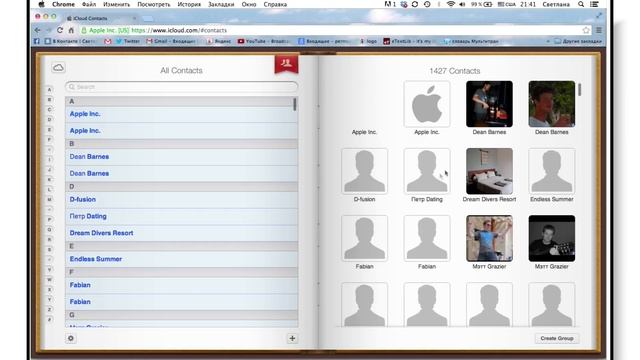Jump to letter B in index
Image resolution: width=640 pixels, height=360 pixels.
click(49, 99)
